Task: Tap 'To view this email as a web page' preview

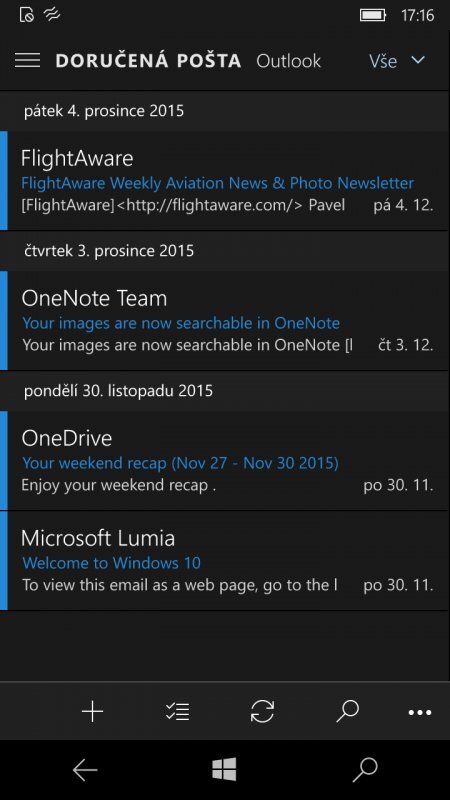Action: click(x=180, y=585)
